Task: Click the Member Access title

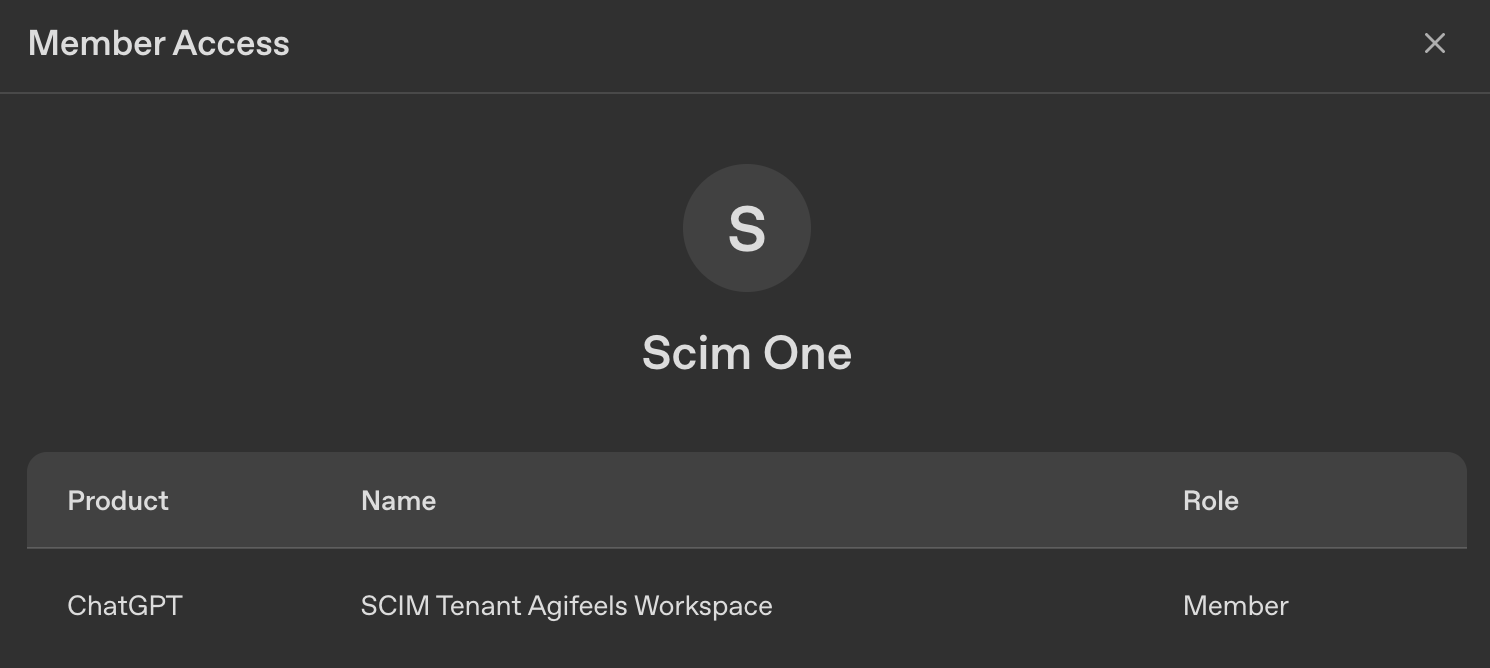Action: (158, 43)
